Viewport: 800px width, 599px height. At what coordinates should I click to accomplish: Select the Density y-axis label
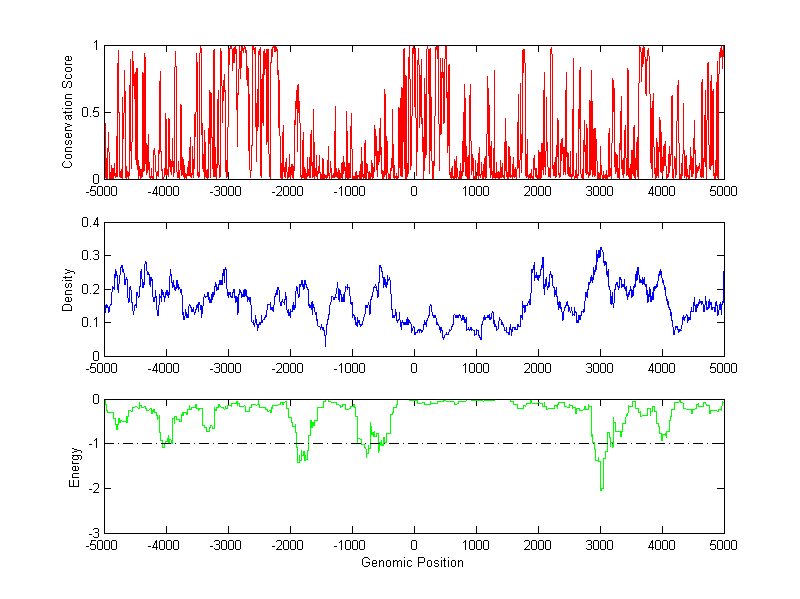[68, 289]
